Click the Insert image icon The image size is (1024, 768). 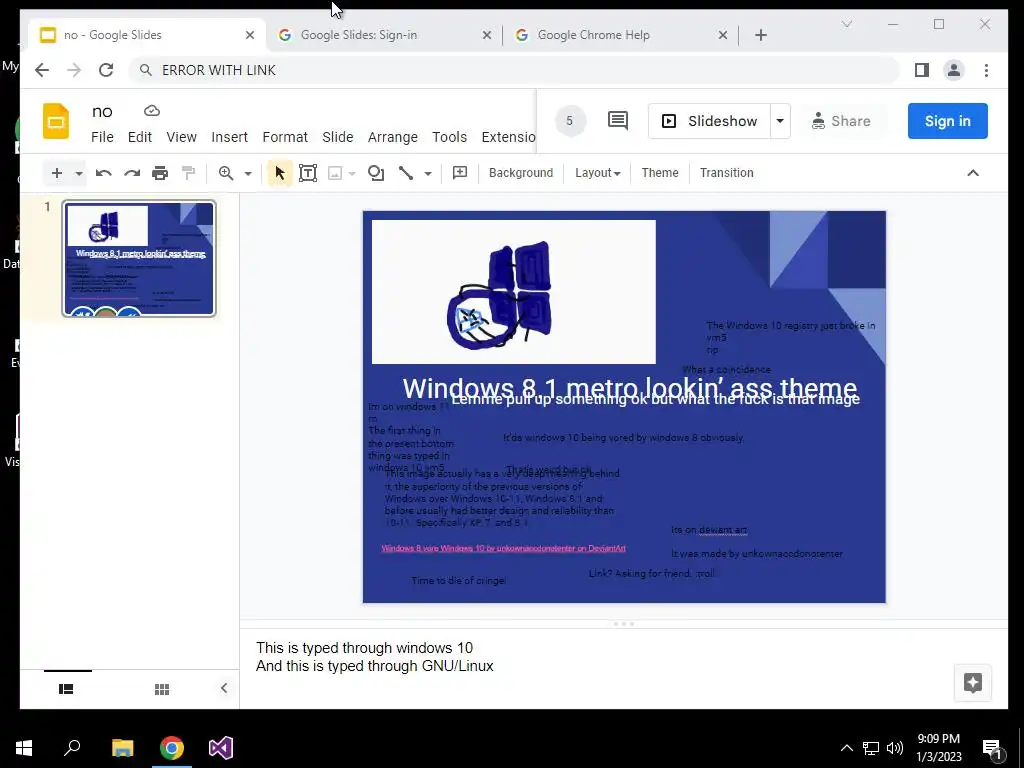(x=334, y=173)
